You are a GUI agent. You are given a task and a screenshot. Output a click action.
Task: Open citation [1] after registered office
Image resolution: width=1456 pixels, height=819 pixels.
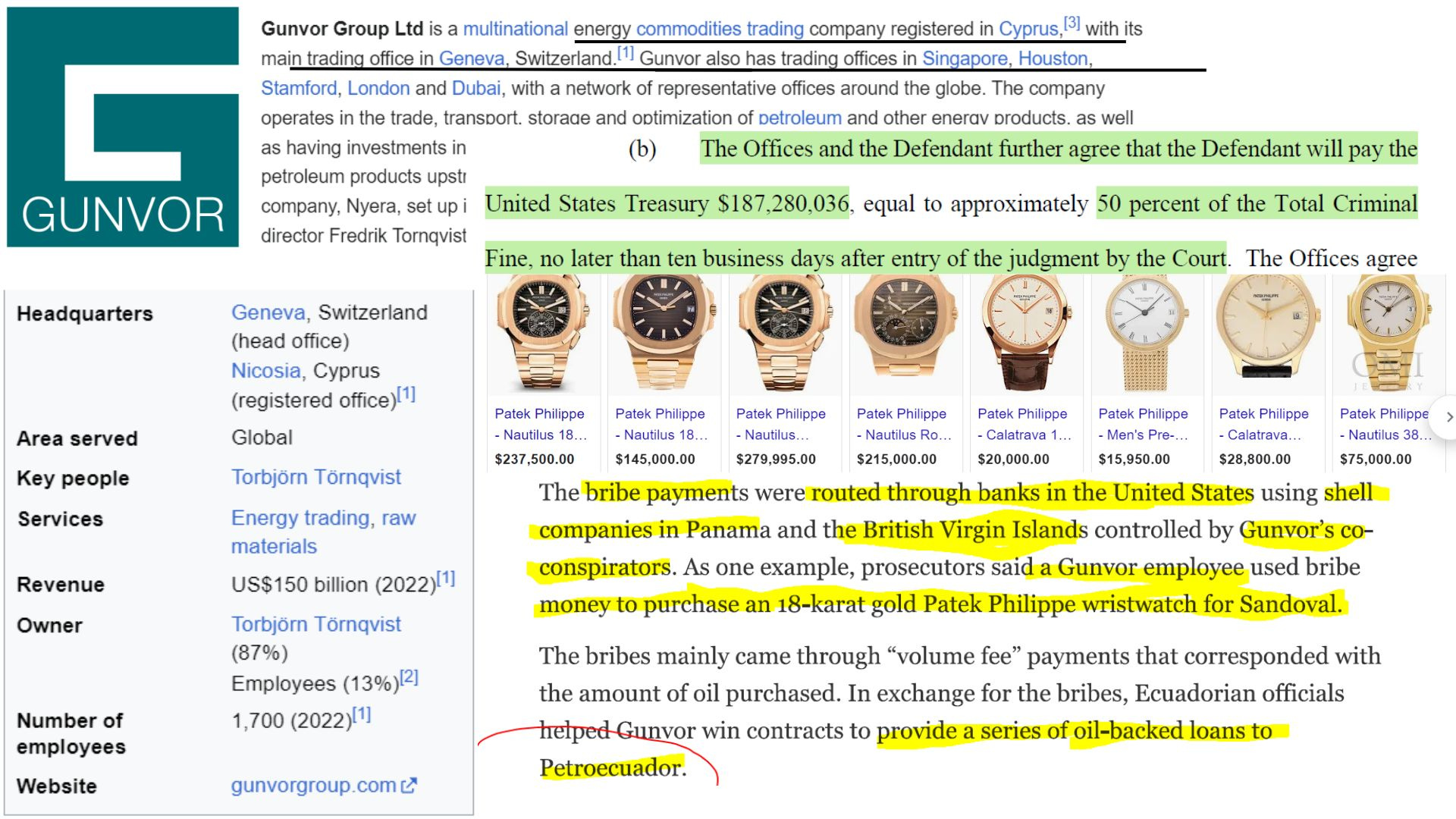406,394
